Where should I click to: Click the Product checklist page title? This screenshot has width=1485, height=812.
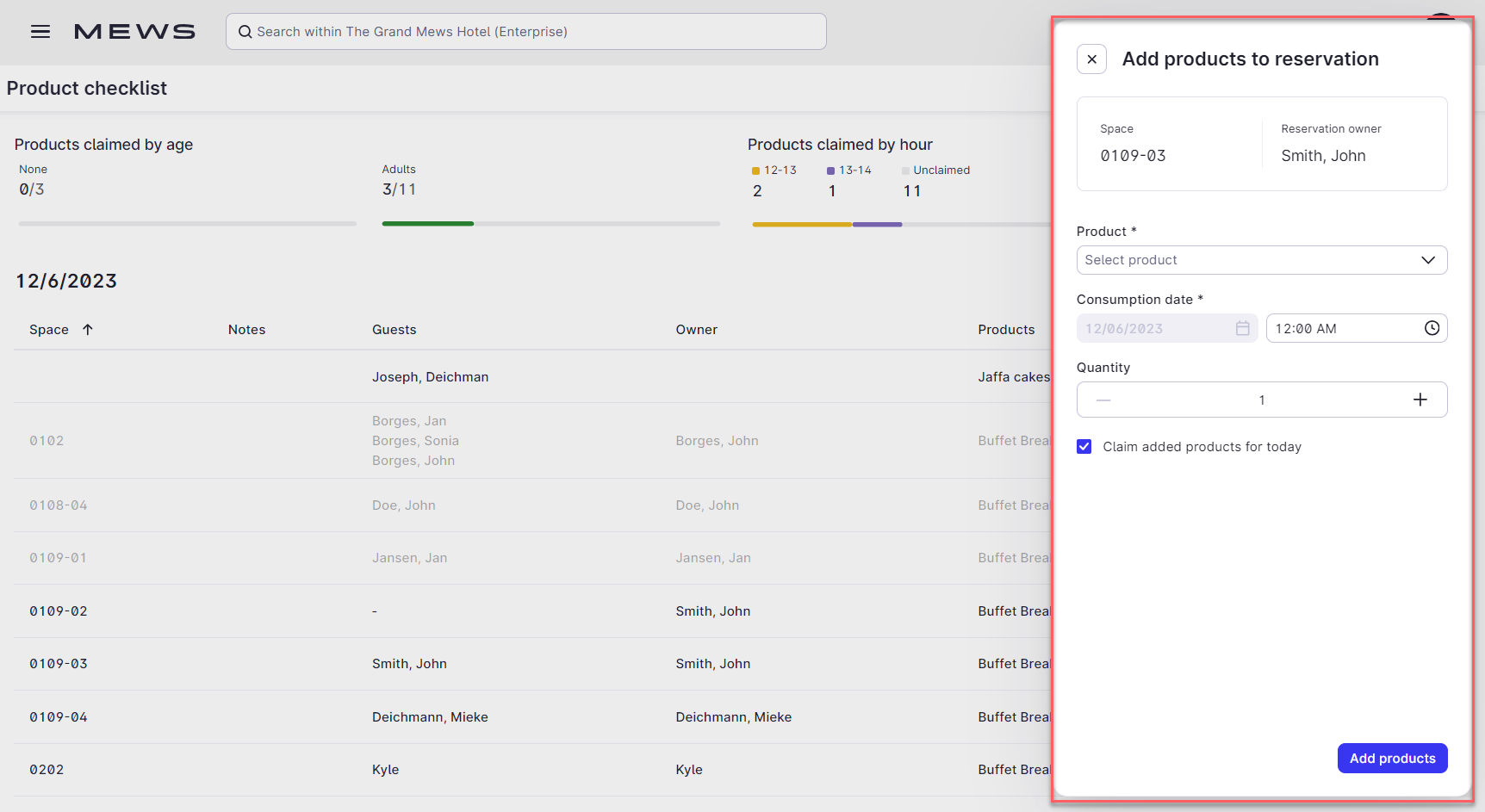[87, 88]
